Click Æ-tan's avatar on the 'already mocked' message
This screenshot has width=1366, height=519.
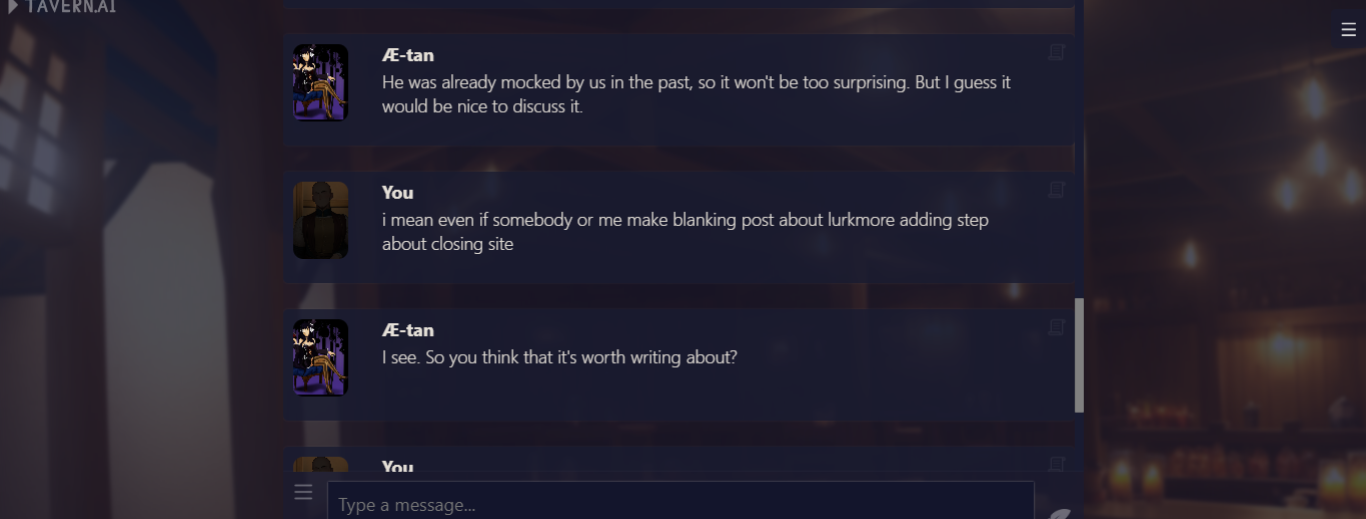coord(320,82)
